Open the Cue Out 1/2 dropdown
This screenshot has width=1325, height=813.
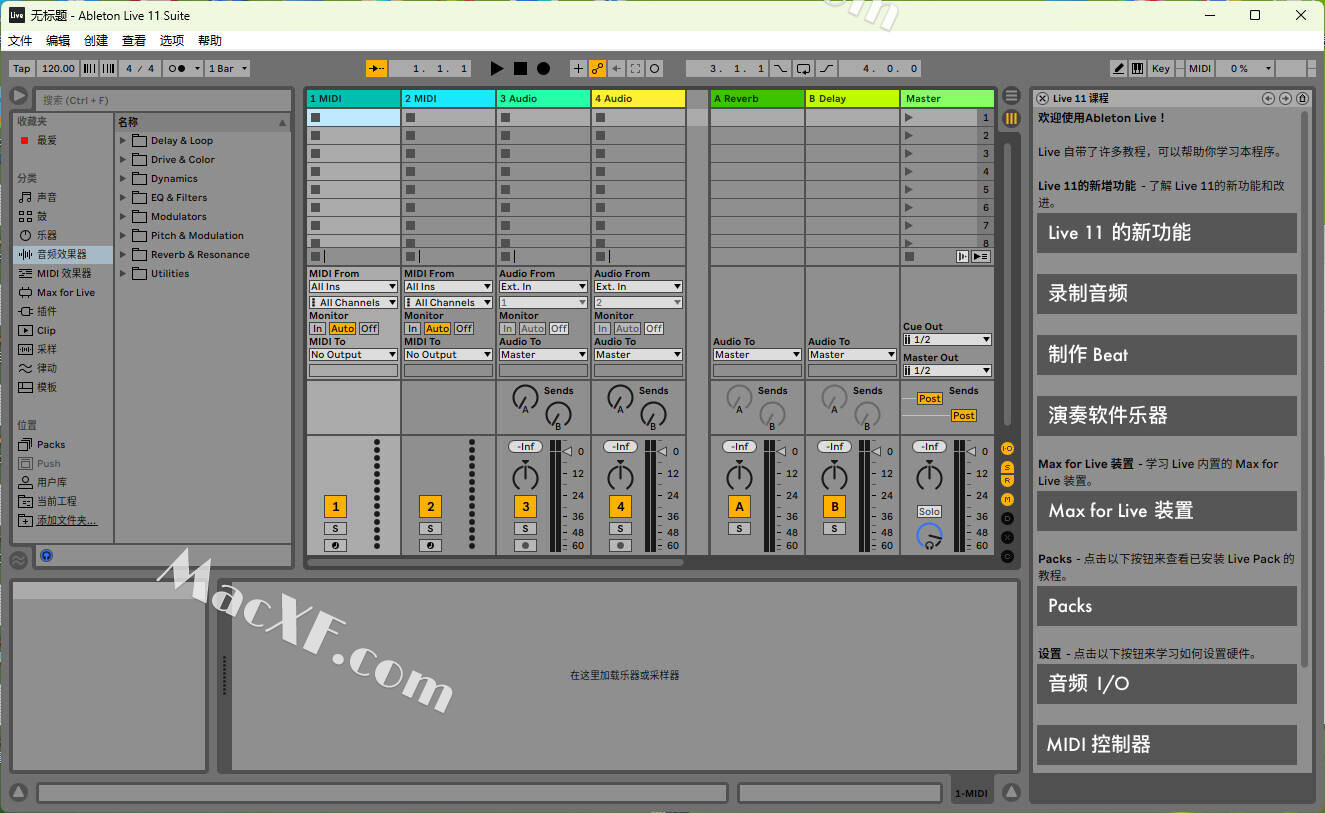(x=947, y=339)
